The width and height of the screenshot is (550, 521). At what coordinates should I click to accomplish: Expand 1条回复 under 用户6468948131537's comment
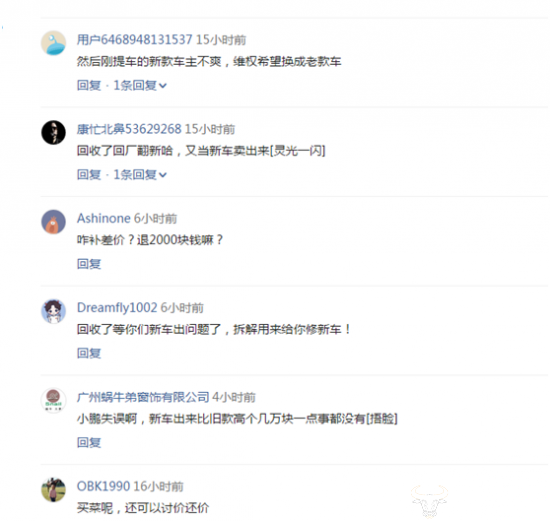140,85
